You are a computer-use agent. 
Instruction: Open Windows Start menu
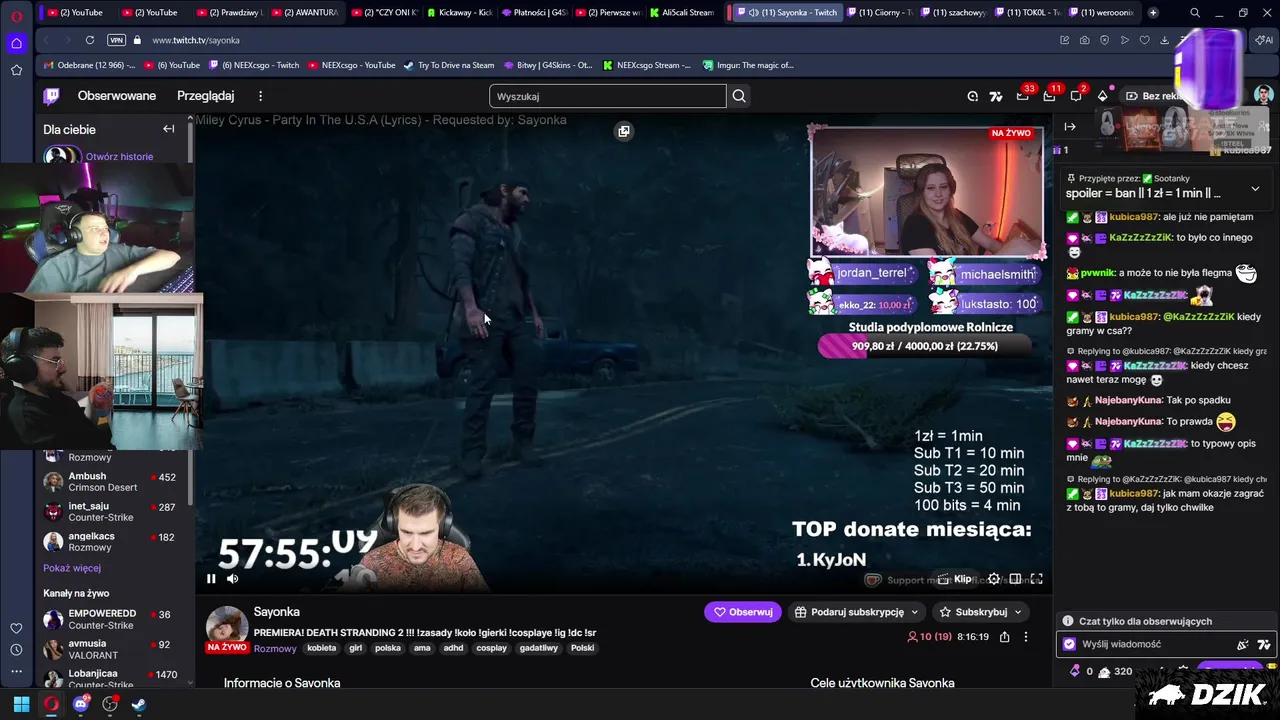(21, 704)
